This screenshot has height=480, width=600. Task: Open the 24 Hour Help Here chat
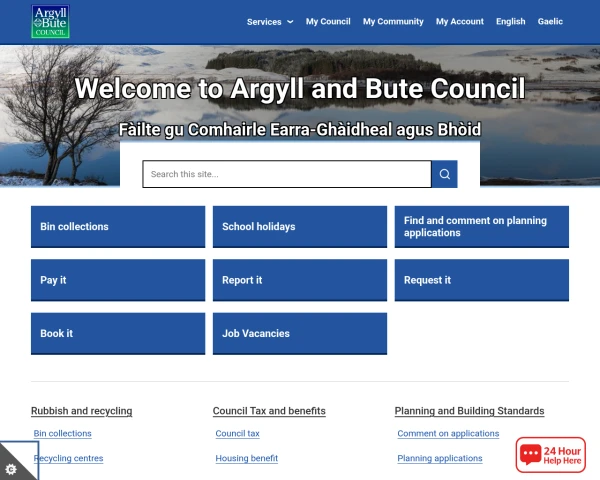551,455
